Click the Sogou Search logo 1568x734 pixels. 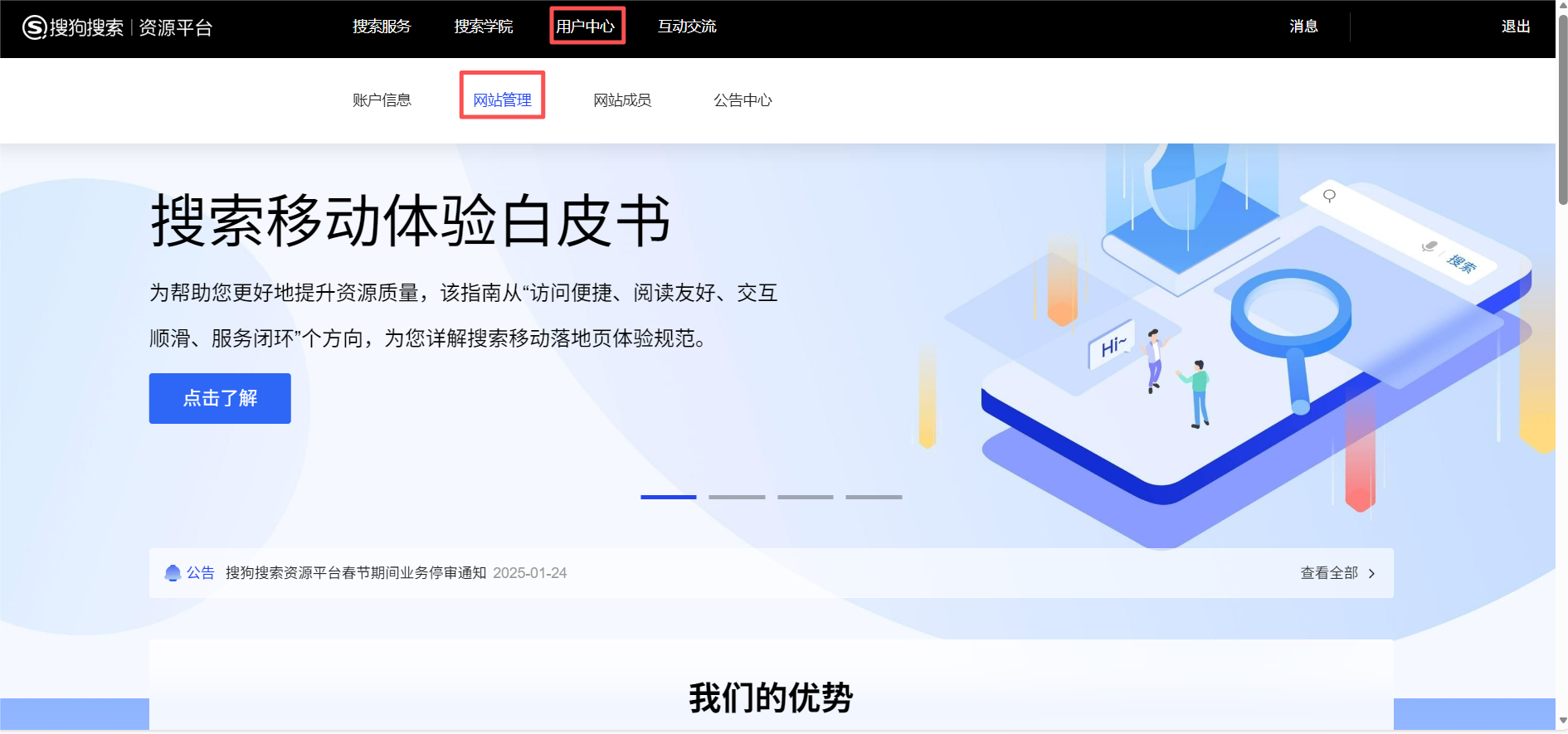click(73, 27)
